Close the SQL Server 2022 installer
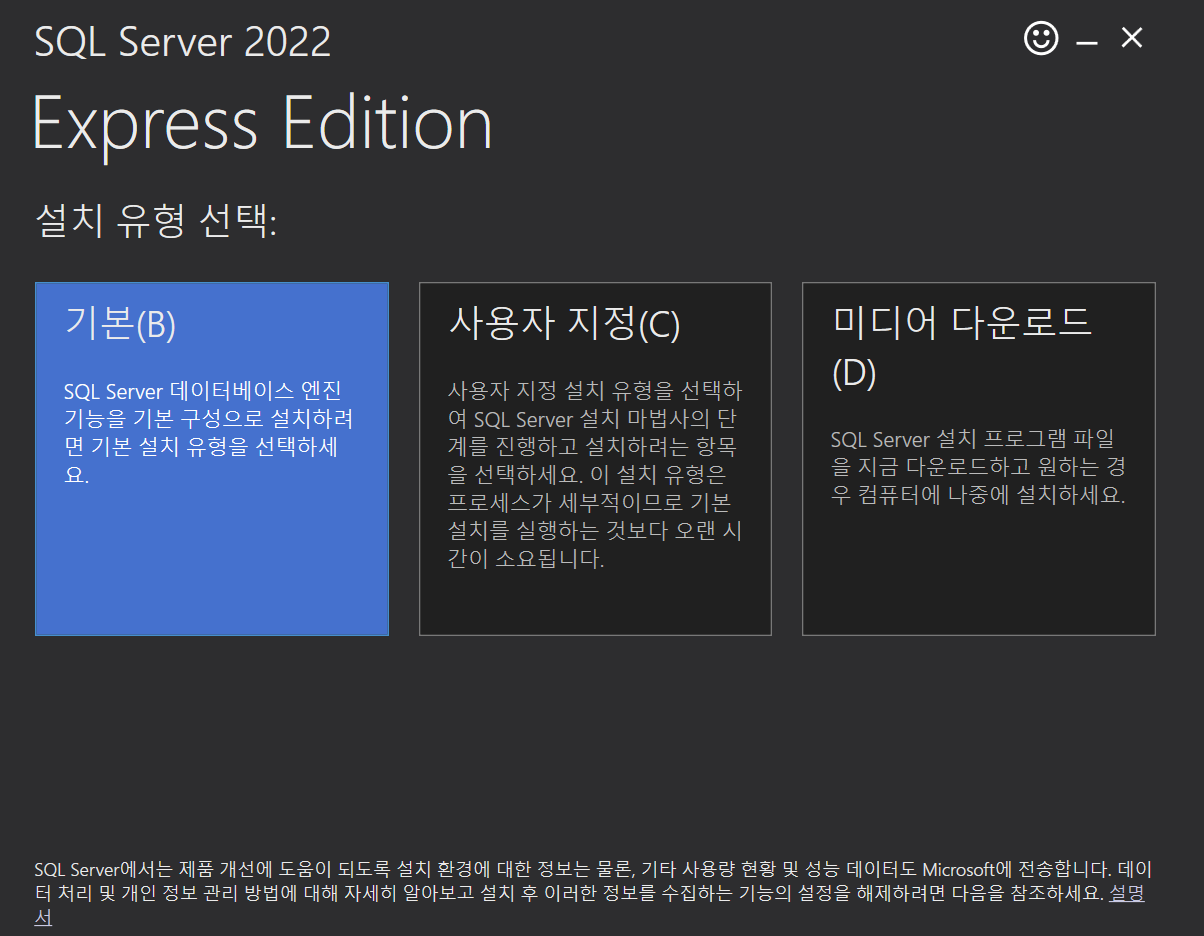This screenshot has height=936, width=1204. 1132,39
